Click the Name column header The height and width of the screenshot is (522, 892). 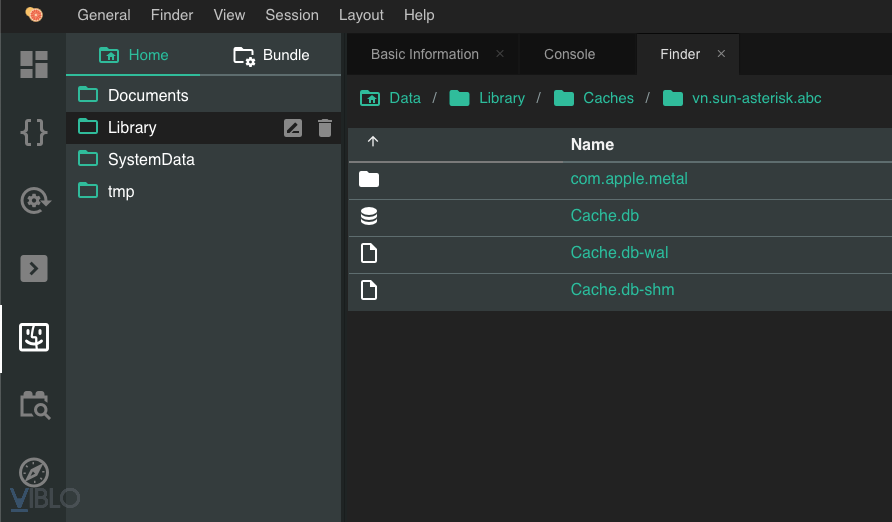pos(592,144)
